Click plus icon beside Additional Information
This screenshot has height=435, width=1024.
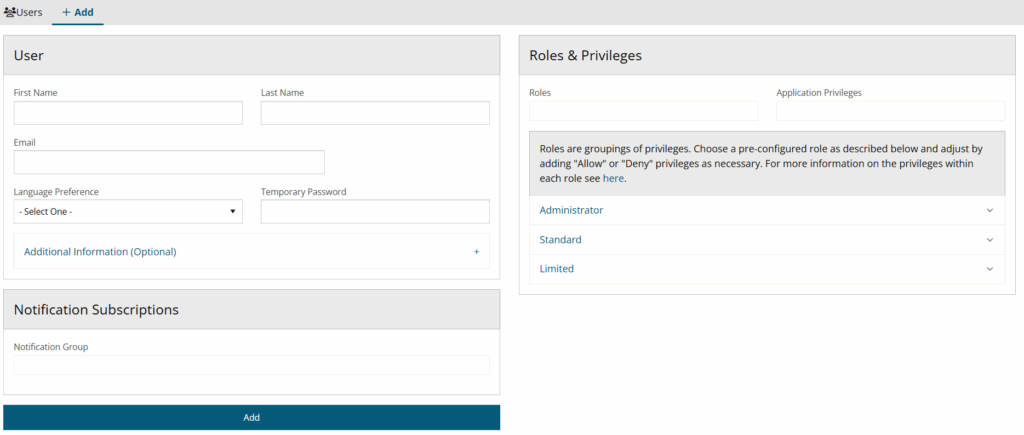click(x=476, y=252)
